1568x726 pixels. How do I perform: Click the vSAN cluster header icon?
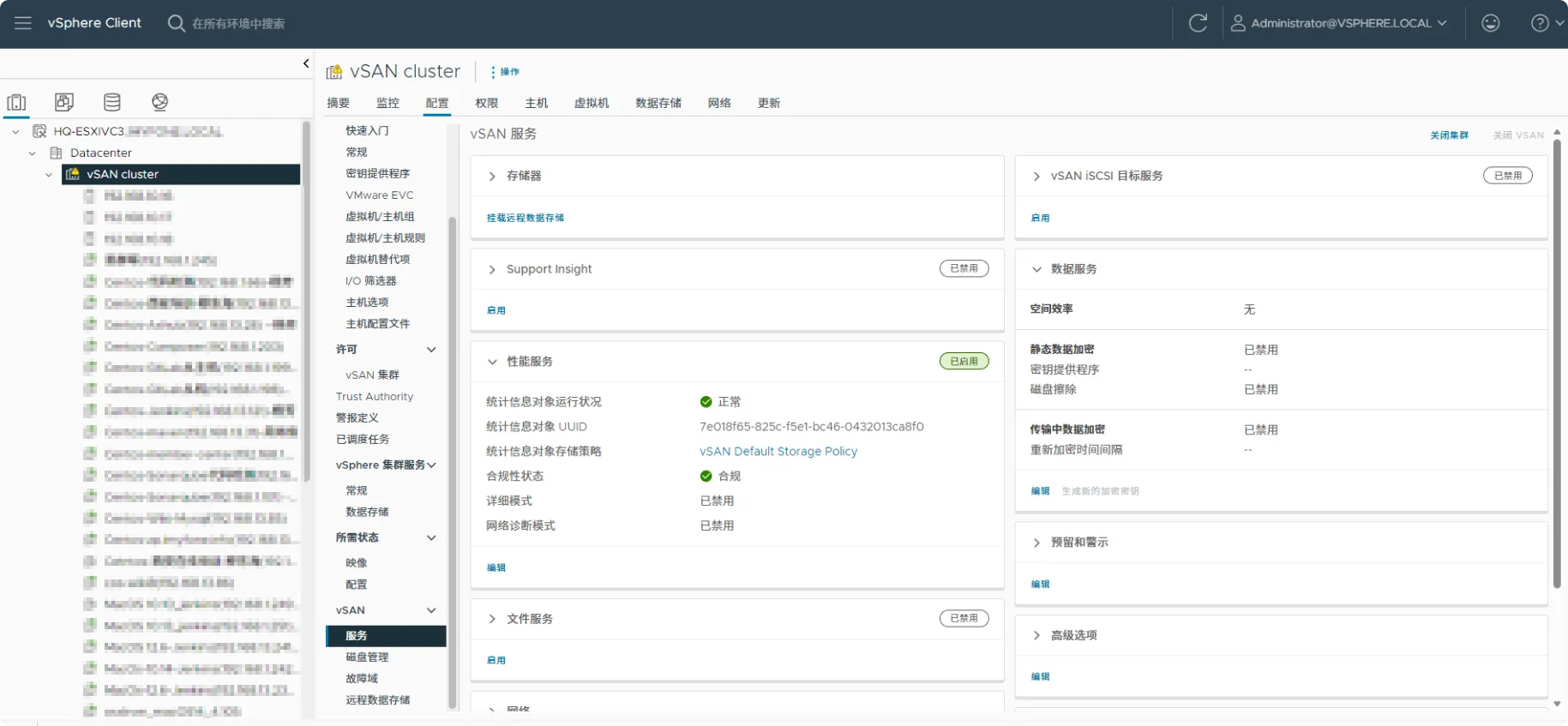[334, 72]
